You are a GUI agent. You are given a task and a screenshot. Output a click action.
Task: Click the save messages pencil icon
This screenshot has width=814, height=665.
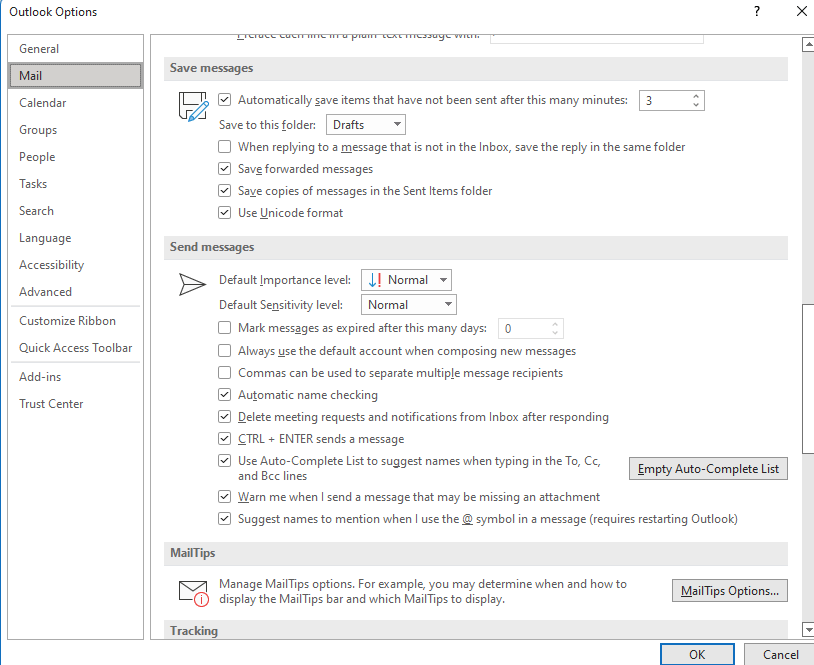coord(192,105)
